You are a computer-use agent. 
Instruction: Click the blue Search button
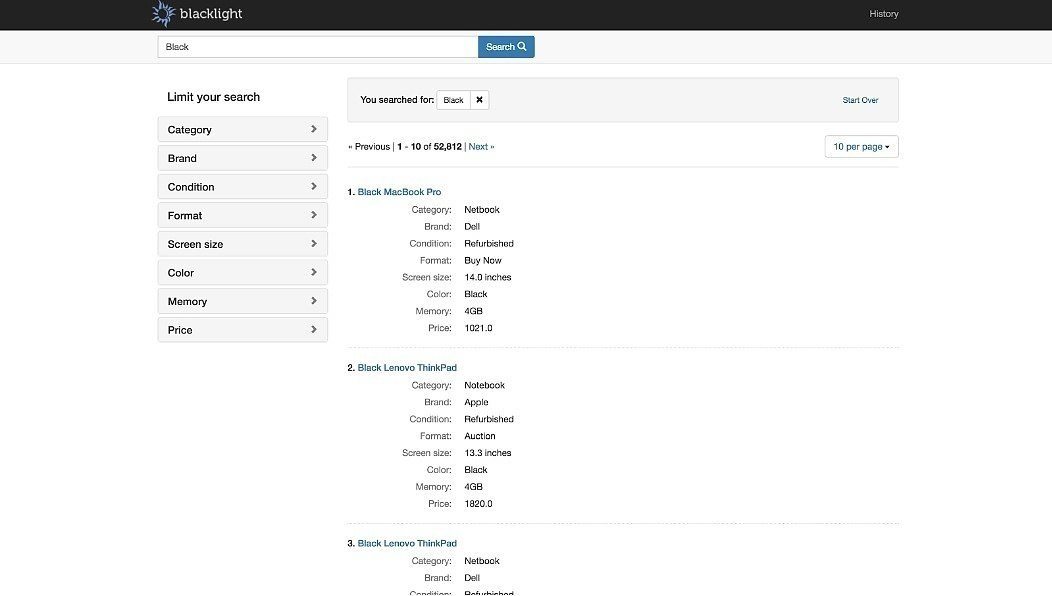coord(506,47)
